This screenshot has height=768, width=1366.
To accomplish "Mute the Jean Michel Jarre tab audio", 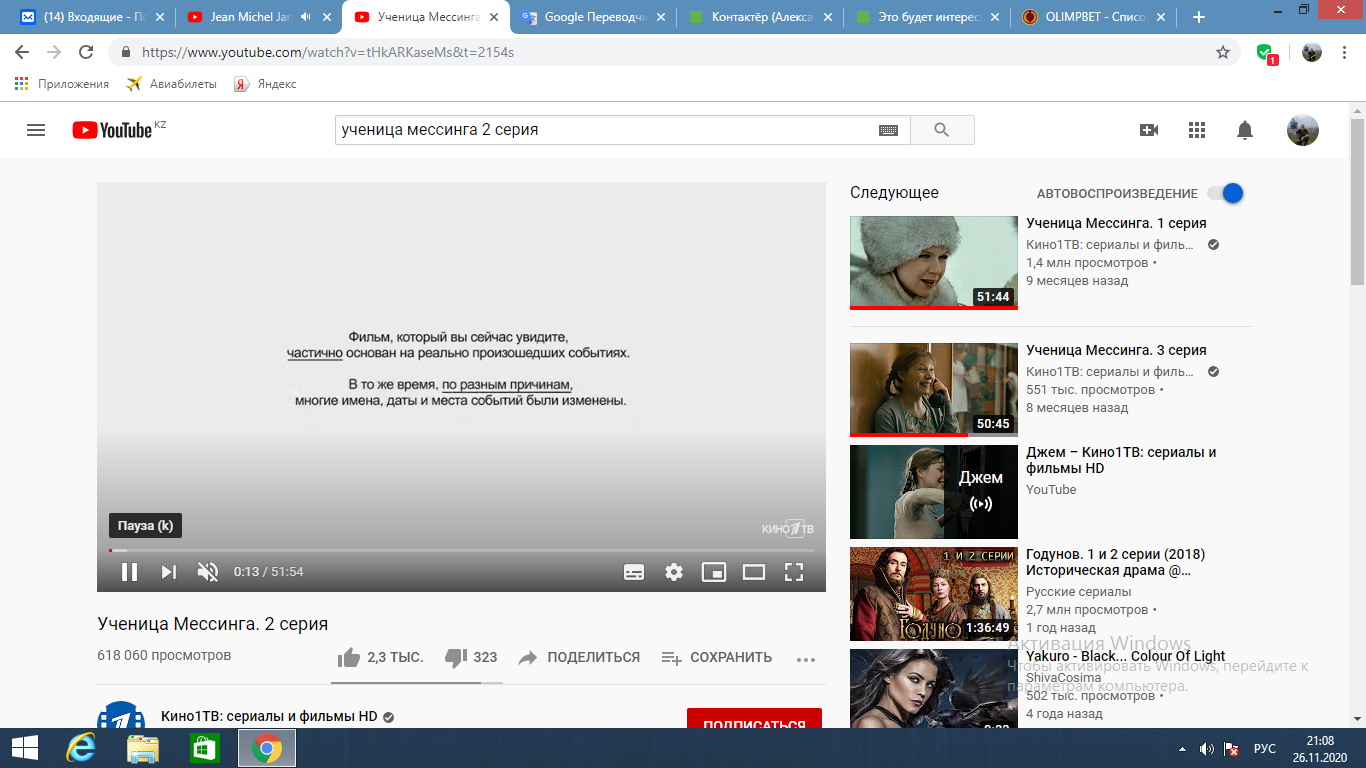I will [x=305, y=17].
